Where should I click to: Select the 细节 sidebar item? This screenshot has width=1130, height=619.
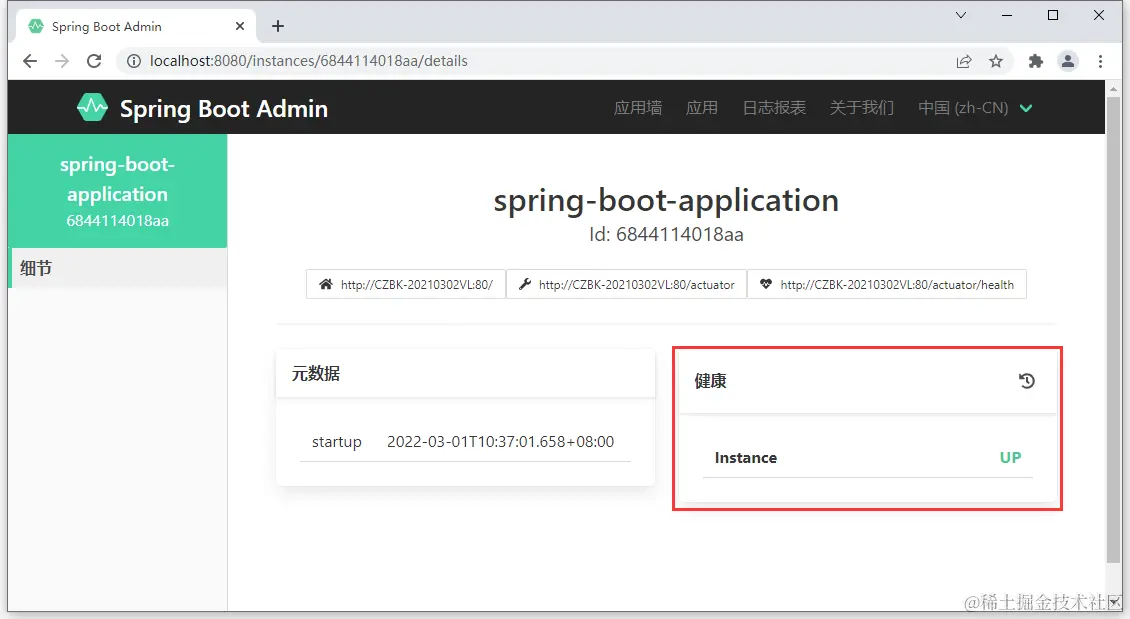tap(118, 268)
